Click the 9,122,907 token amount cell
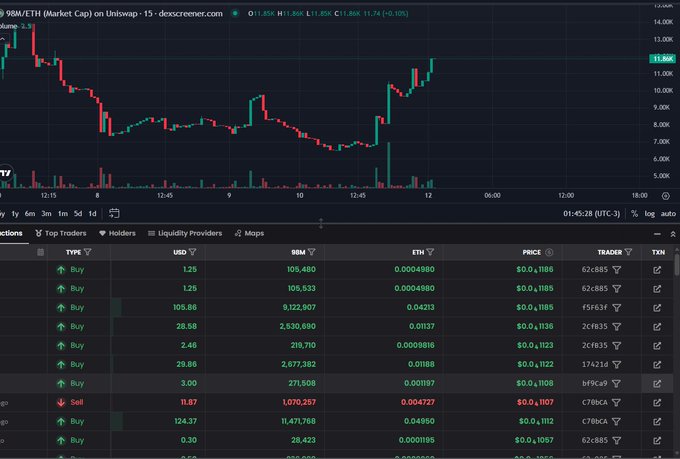The image size is (680, 459). pyautogui.click(x=299, y=308)
